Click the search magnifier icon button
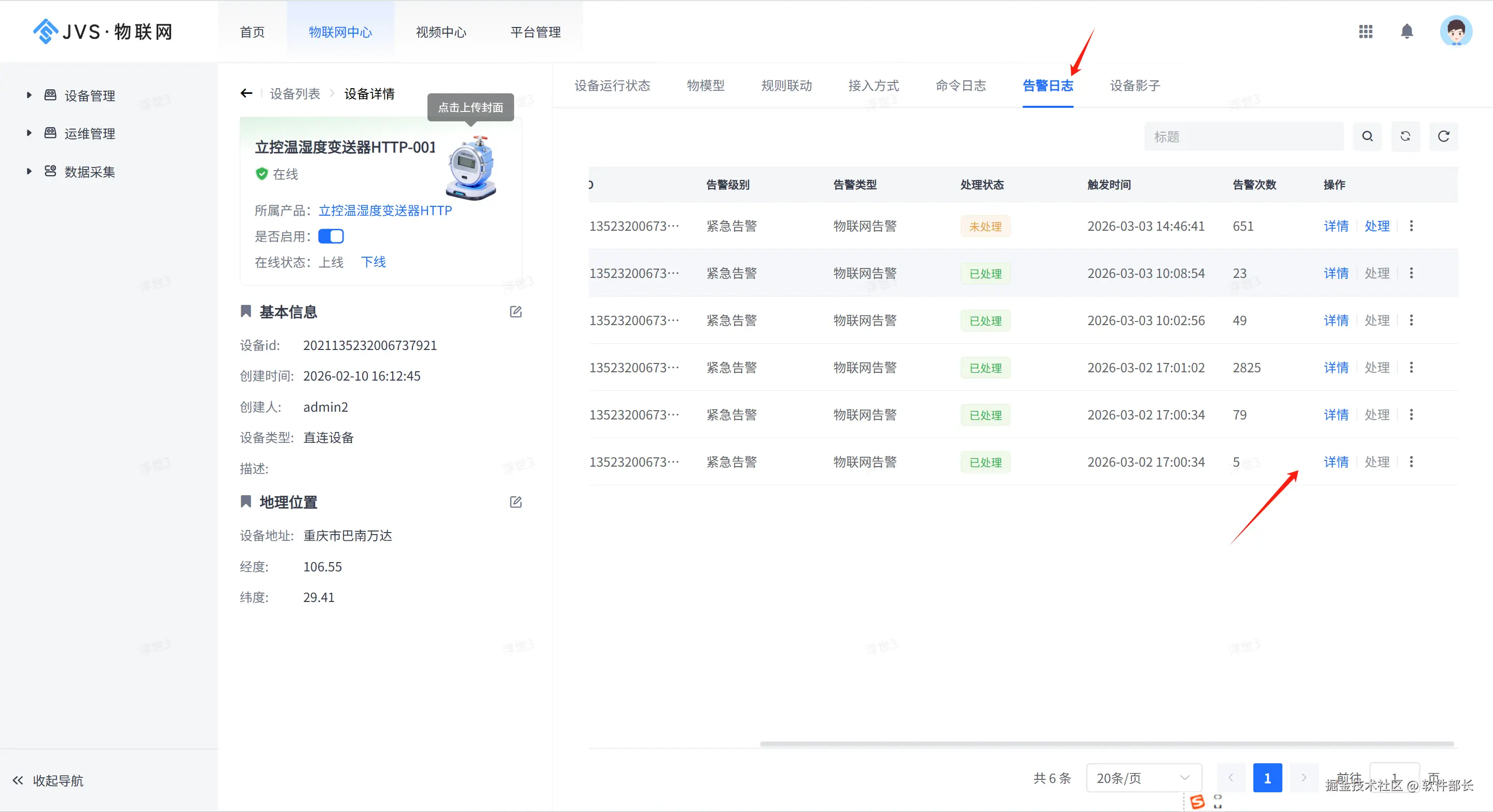The width and height of the screenshot is (1493, 812). pos(1367,137)
